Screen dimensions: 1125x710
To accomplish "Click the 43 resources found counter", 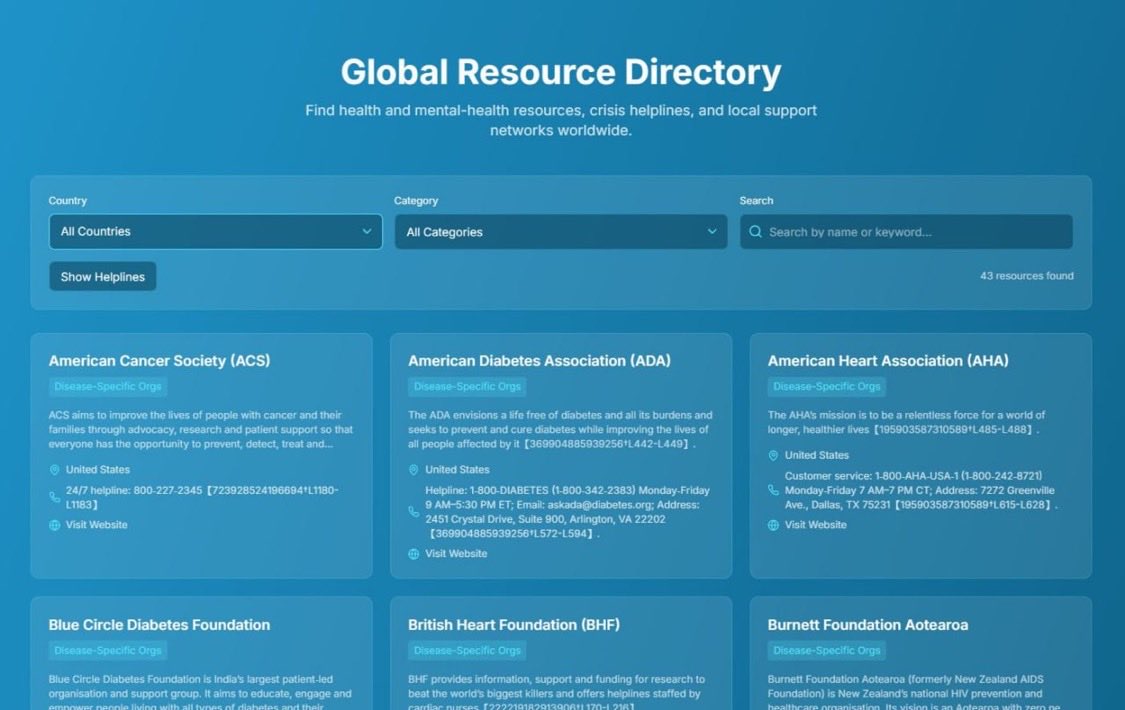I will coord(1027,276).
